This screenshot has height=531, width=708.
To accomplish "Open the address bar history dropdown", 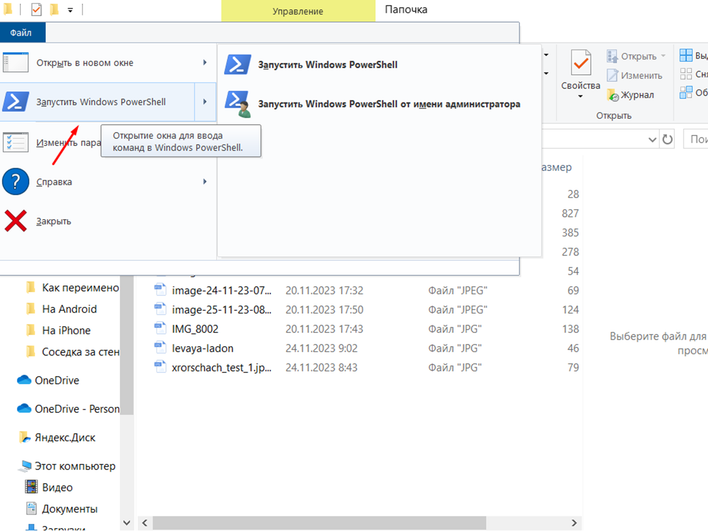I will point(652,140).
